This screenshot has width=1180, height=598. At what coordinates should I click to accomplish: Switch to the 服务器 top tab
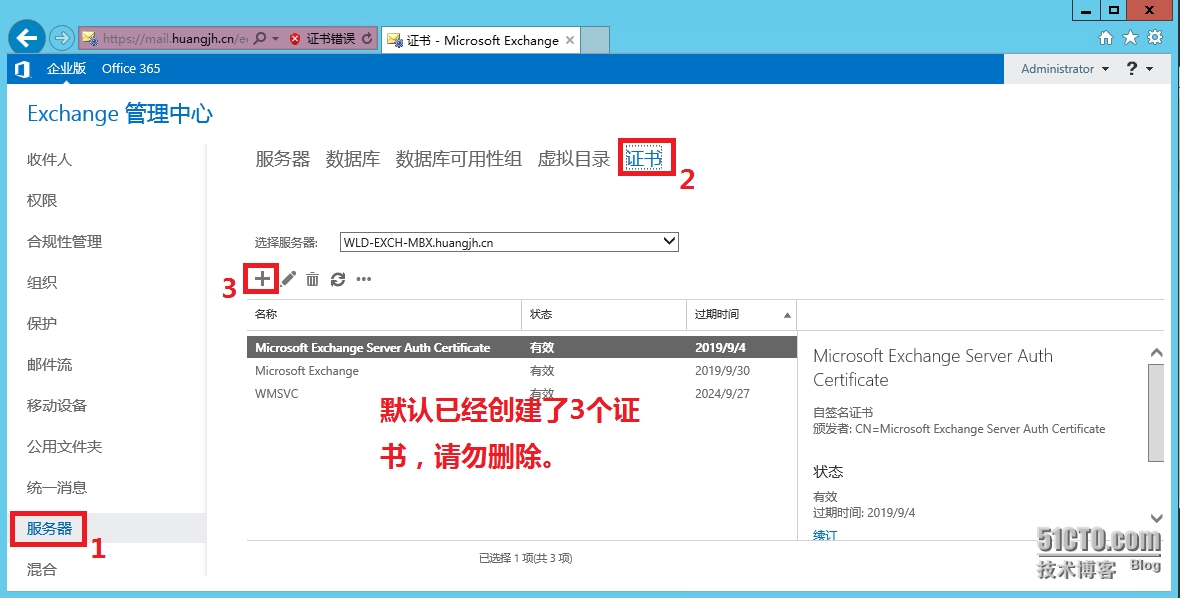[282, 159]
